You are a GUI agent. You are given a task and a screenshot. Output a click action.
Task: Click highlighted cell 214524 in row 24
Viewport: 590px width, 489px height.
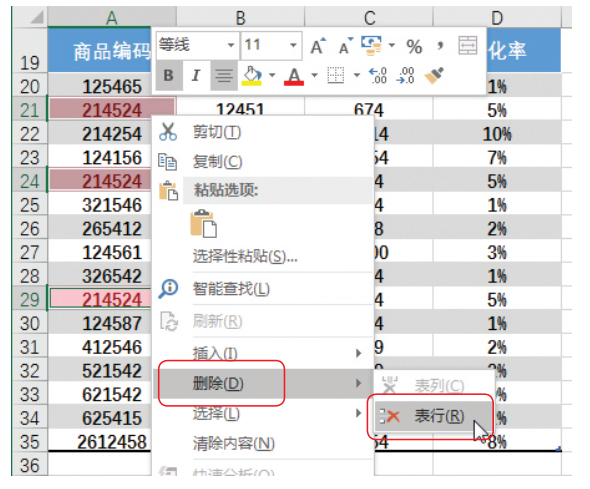[x=100, y=181]
